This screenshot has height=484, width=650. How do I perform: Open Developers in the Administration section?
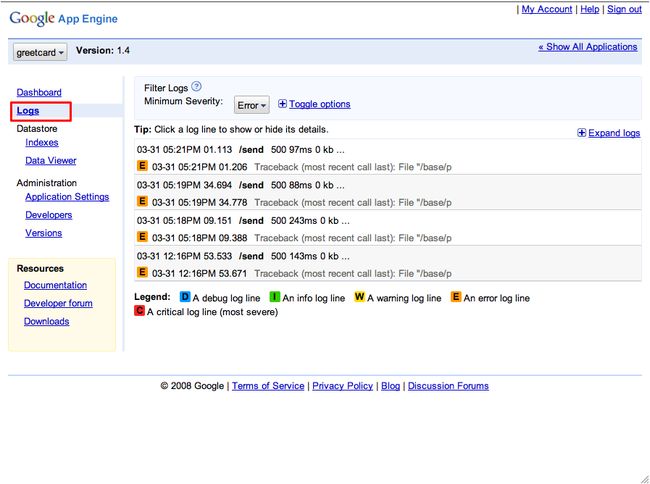click(49, 215)
